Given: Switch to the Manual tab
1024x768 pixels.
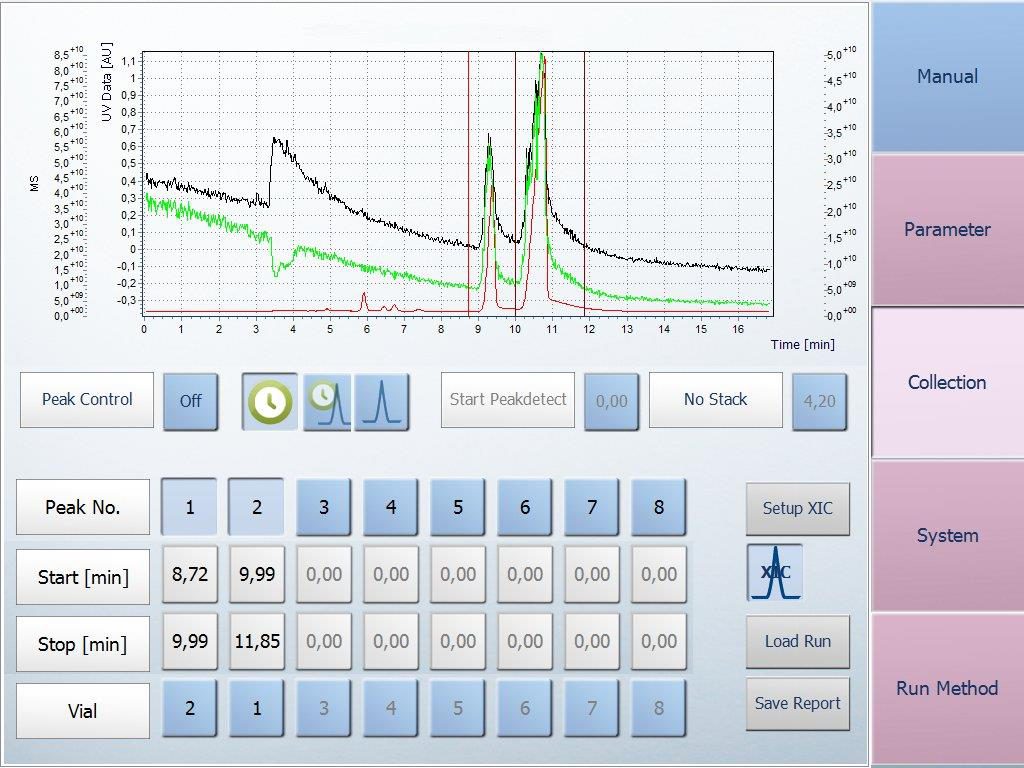Looking at the screenshot, I should [x=947, y=77].
